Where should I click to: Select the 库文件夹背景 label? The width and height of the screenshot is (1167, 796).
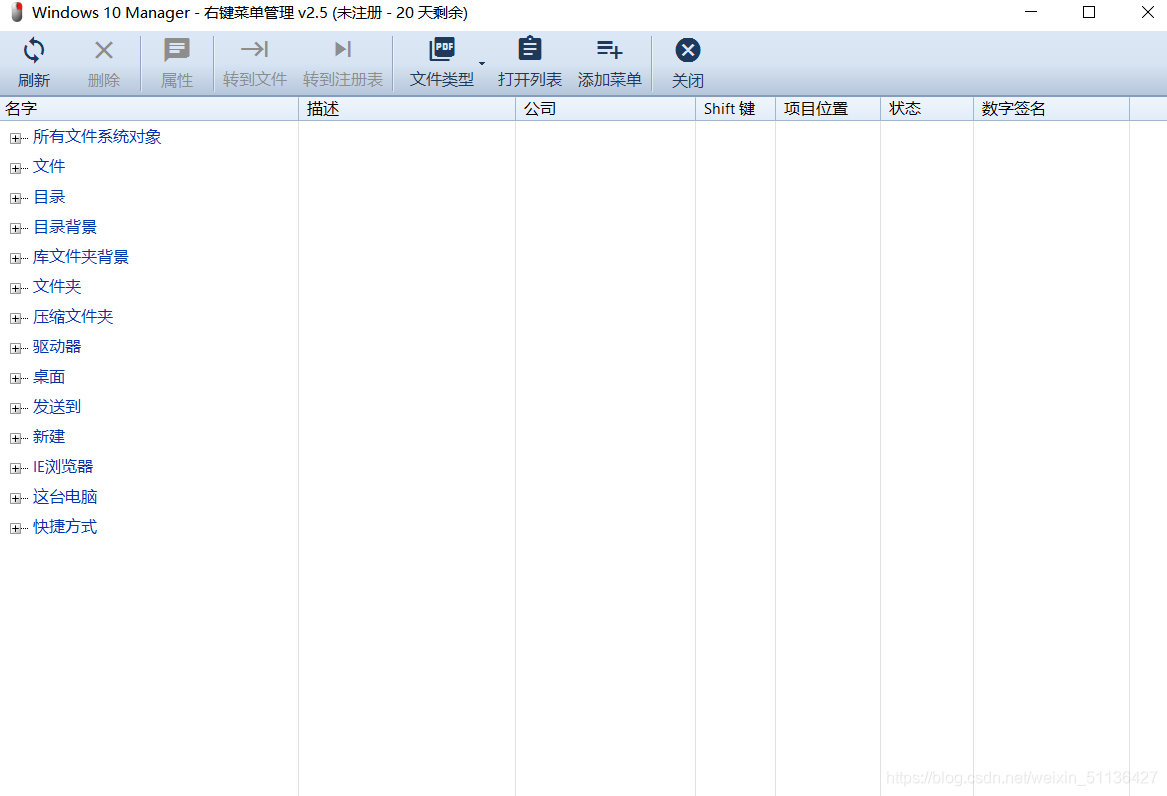point(80,257)
